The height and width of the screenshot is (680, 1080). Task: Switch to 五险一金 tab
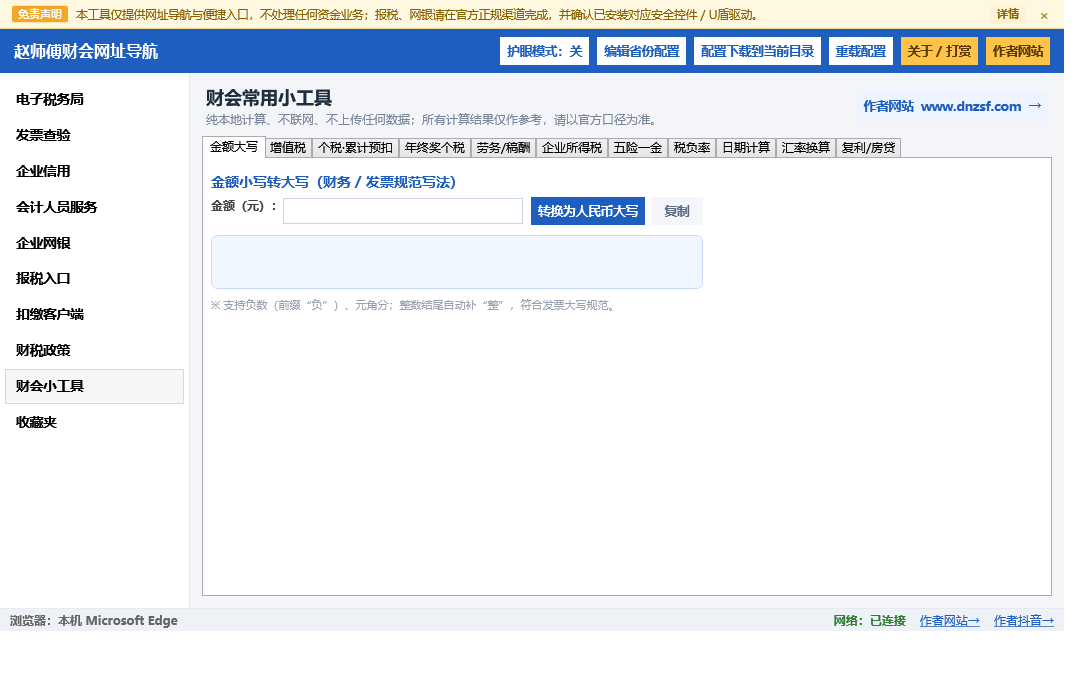(x=638, y=147)
